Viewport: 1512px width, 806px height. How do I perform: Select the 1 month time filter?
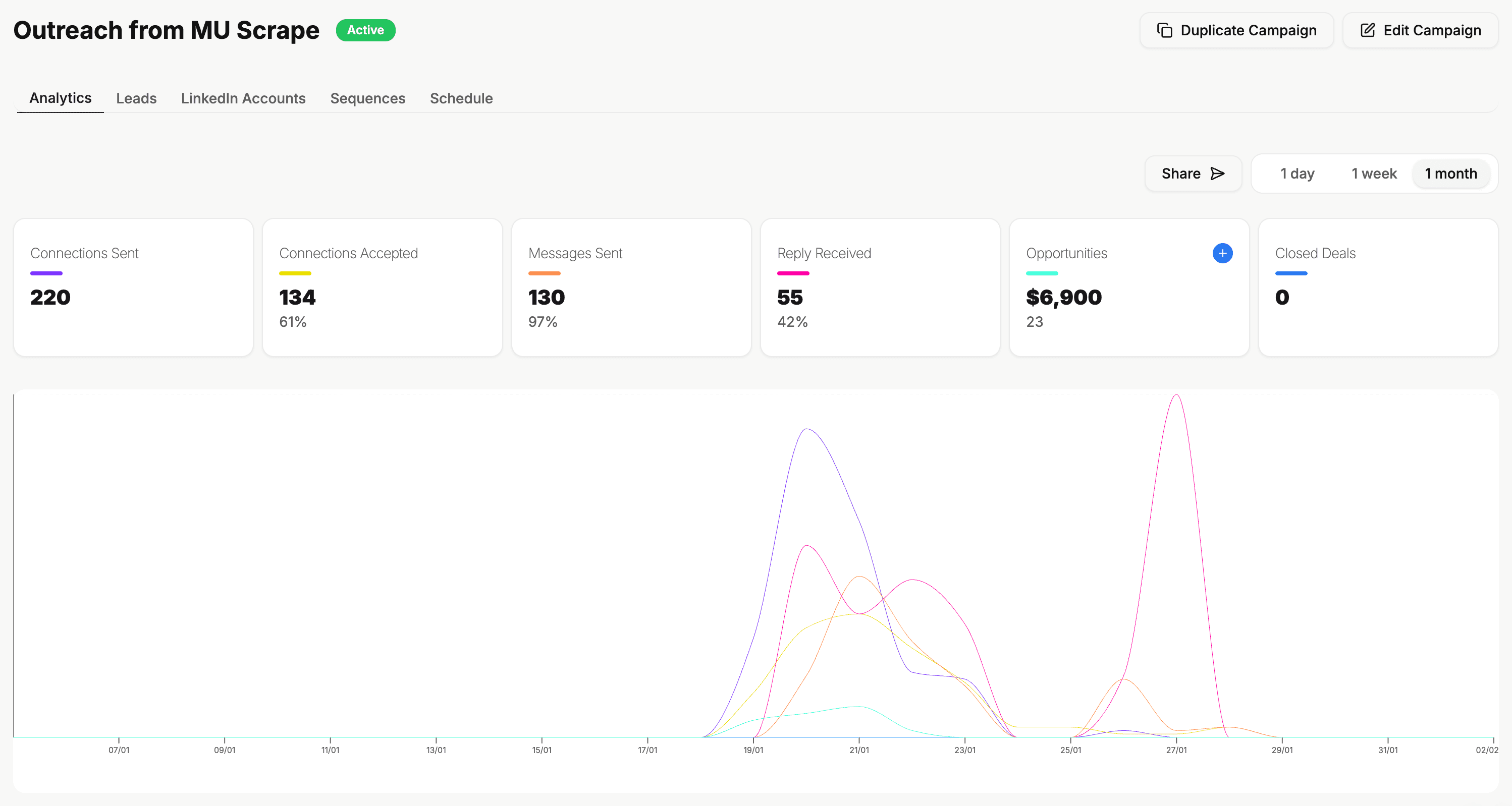(x=1450, y=174)
